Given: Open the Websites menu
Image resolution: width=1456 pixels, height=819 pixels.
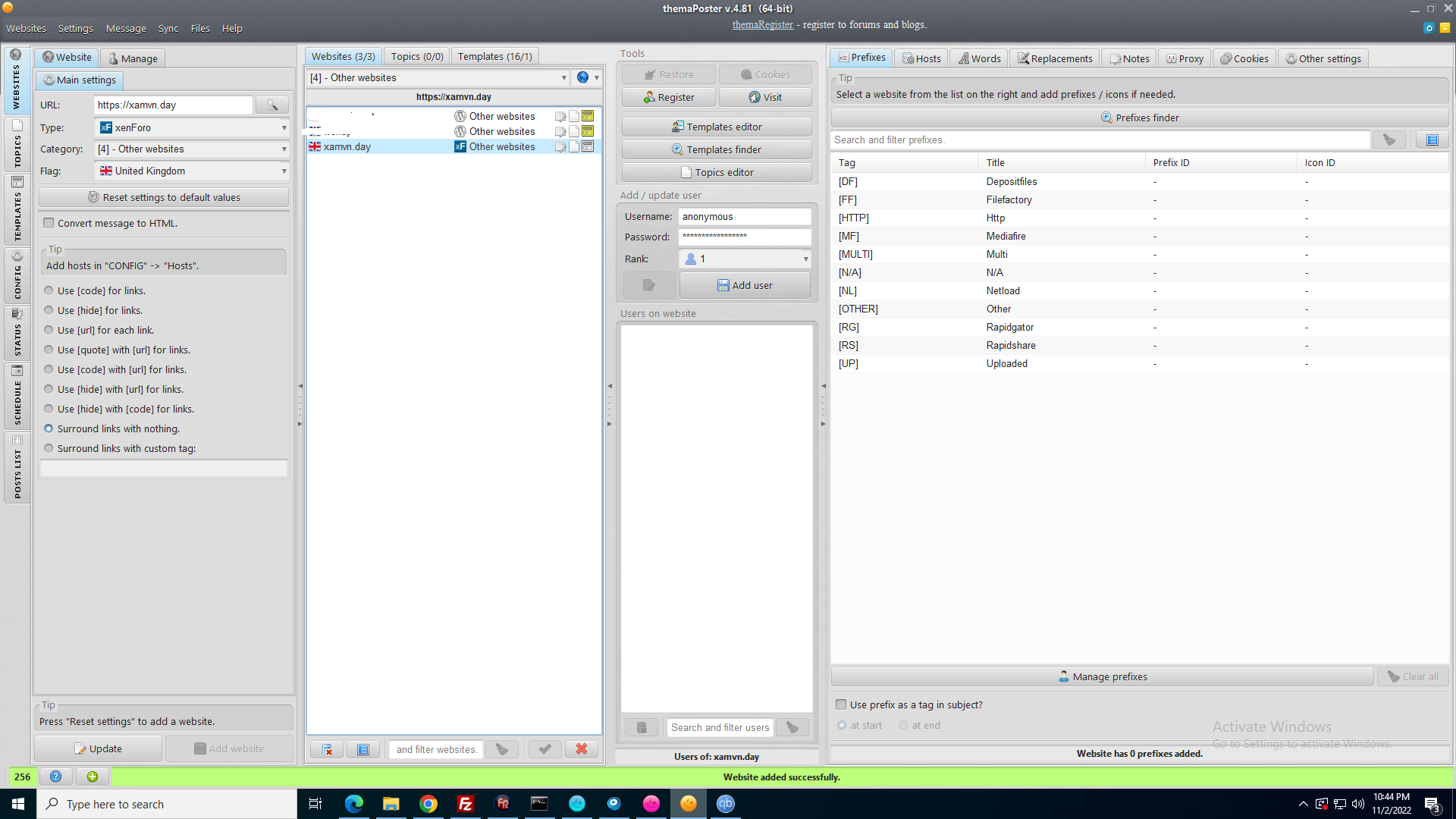Looking at the screenshot, I should [26, 28].
